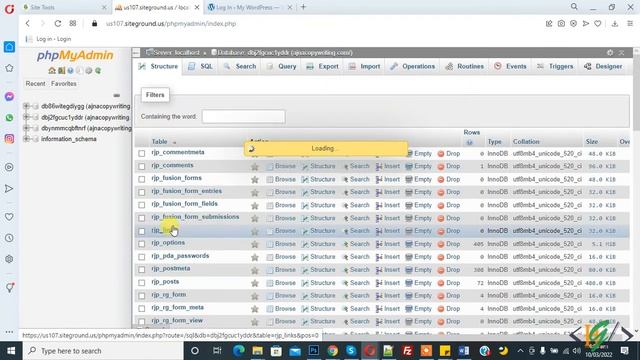Click the browser address bar URL
The image size is (640, 360).
point(171,24)
